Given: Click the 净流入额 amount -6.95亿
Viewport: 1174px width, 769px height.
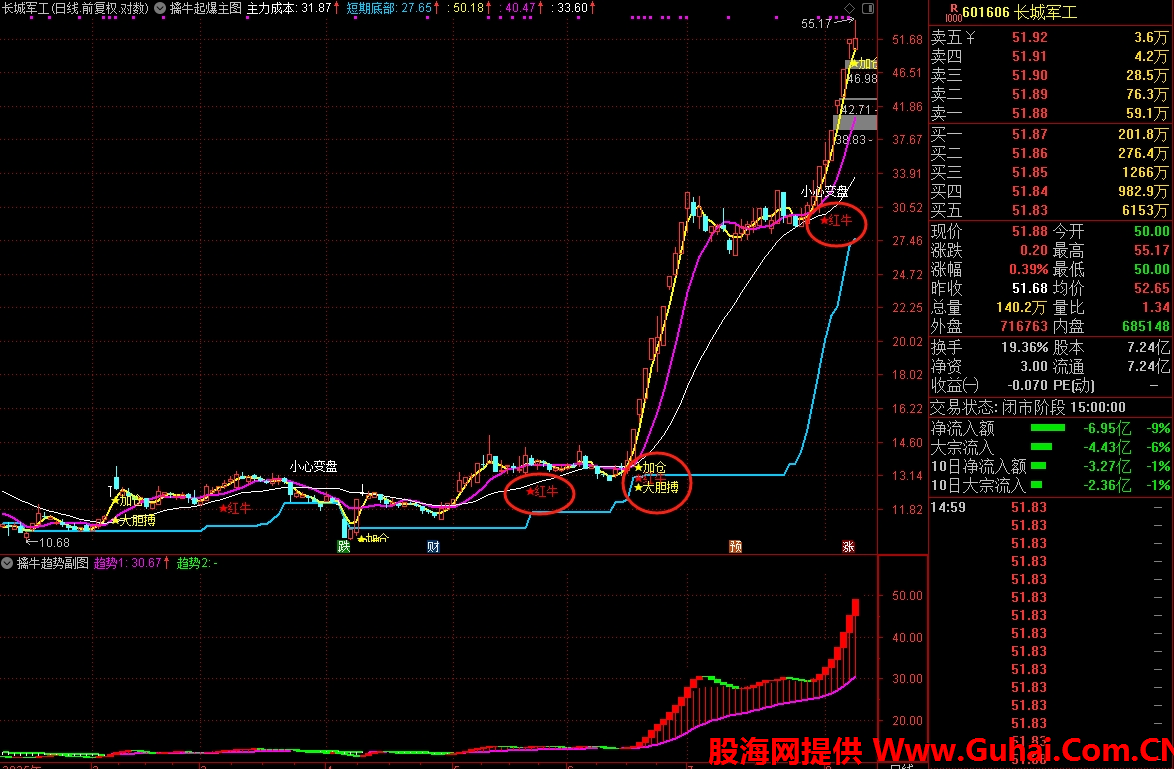Looking at the screenshot, I should [1107, 428].
